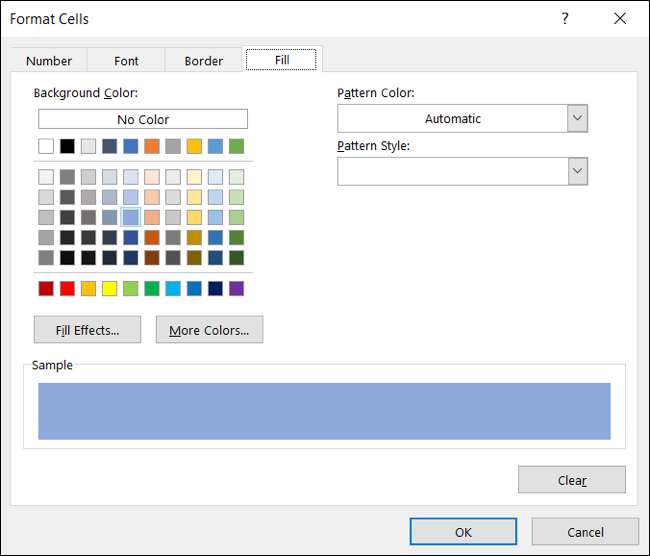Click the More Colors button
Screen dimensions: 650x556
(209, 330)
